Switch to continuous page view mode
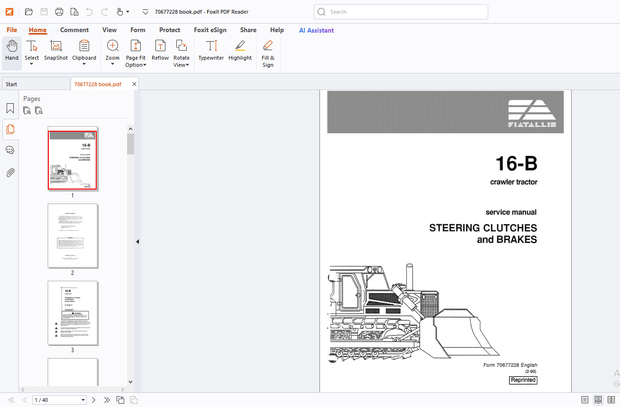 (x=598, y=400)
